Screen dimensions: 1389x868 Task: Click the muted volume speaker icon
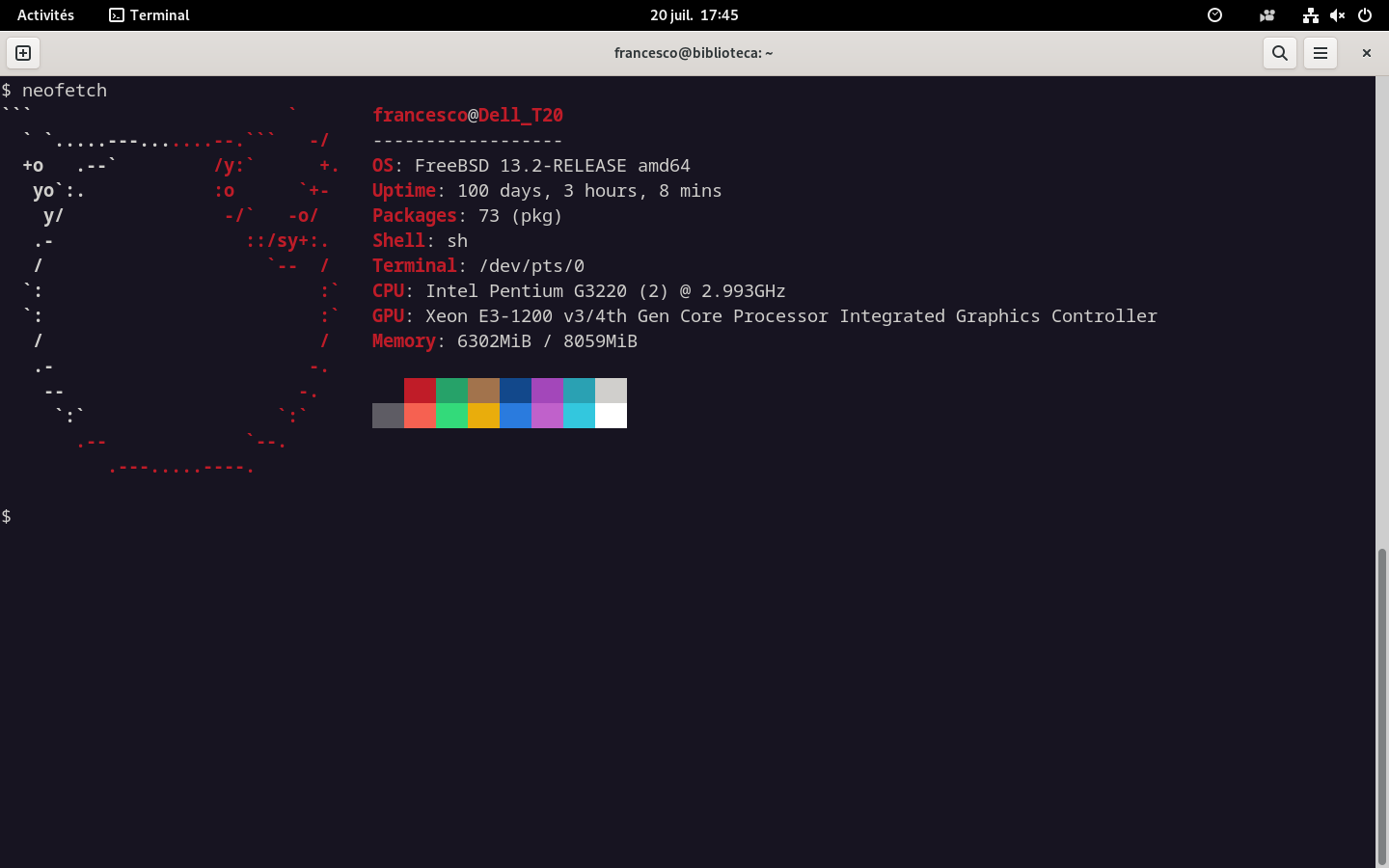click(x=1337, y=15)
